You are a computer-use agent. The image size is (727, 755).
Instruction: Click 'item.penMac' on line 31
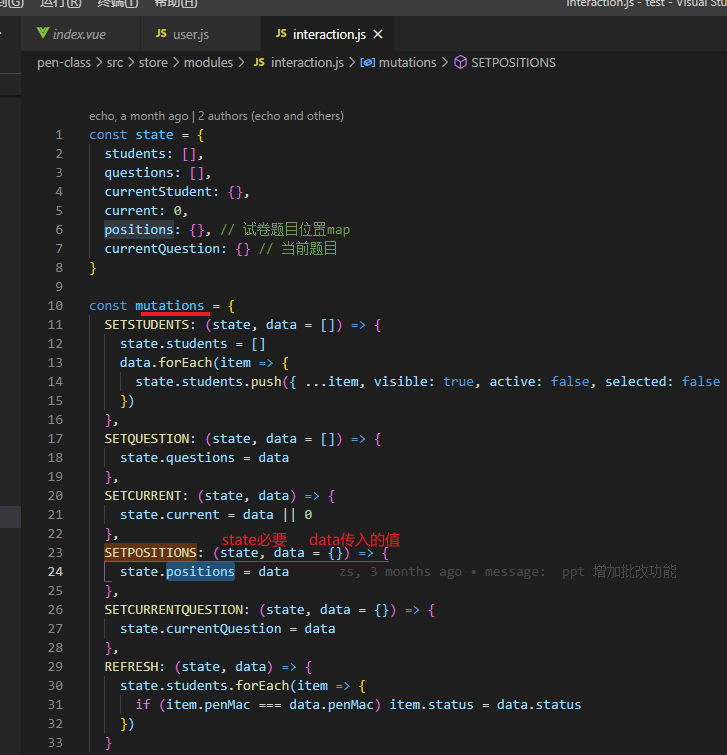[208, 705]
